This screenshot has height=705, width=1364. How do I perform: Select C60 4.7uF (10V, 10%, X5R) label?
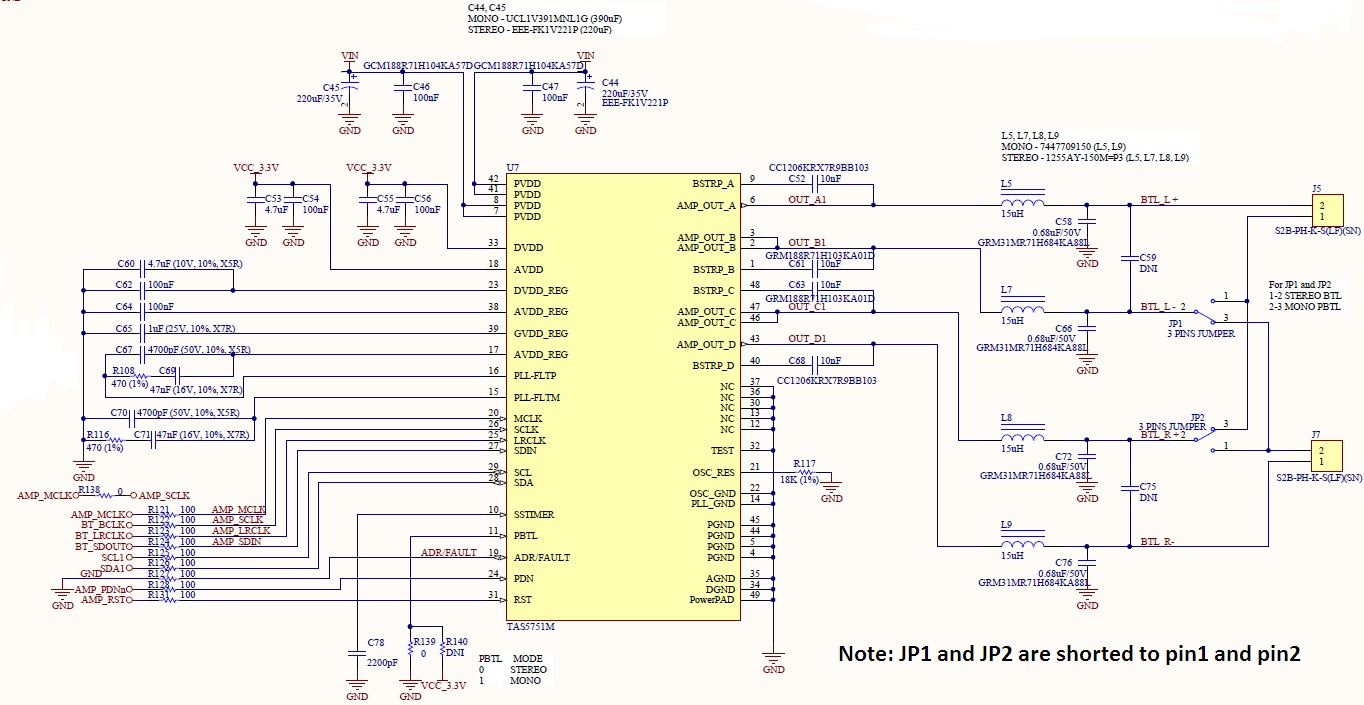click(195, 264)
